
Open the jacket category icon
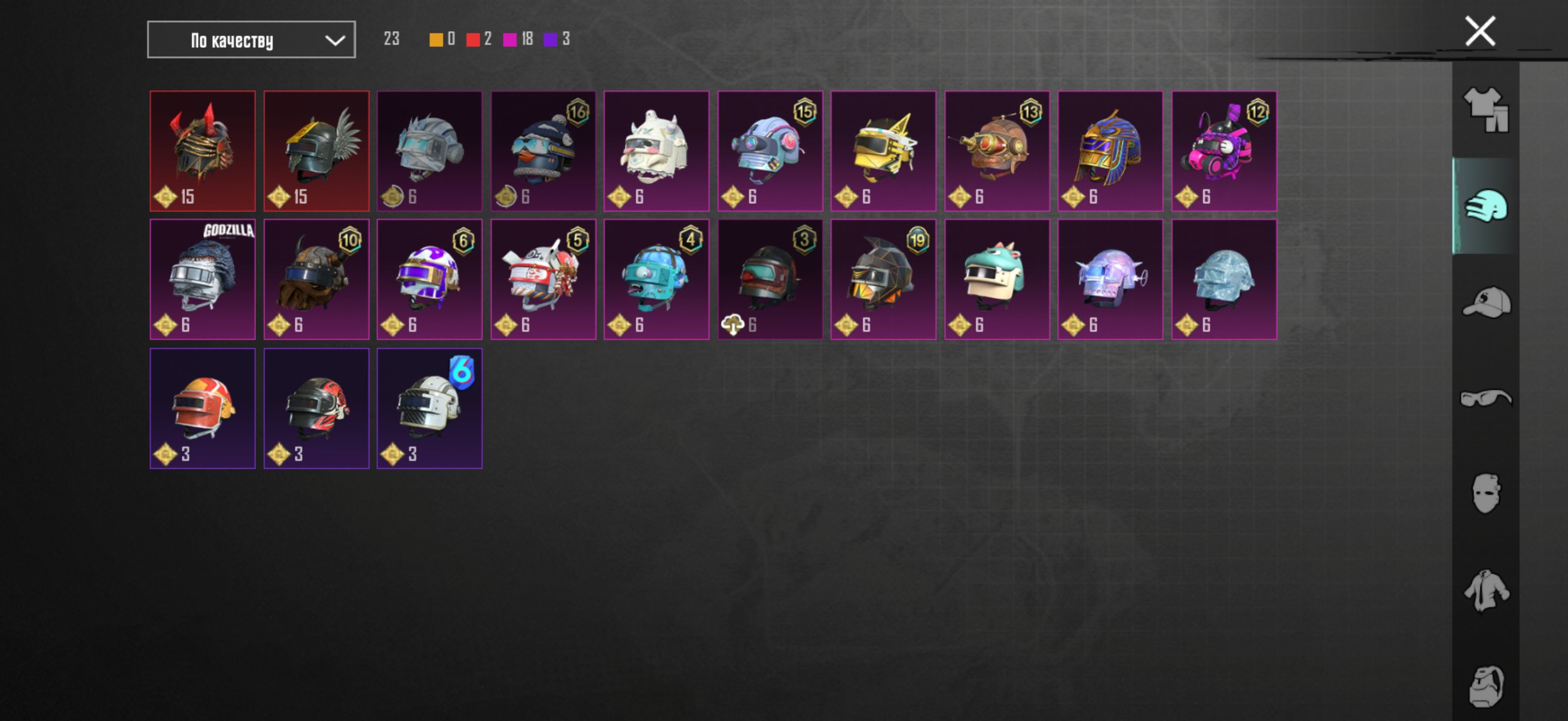[x=1486, y=589]
